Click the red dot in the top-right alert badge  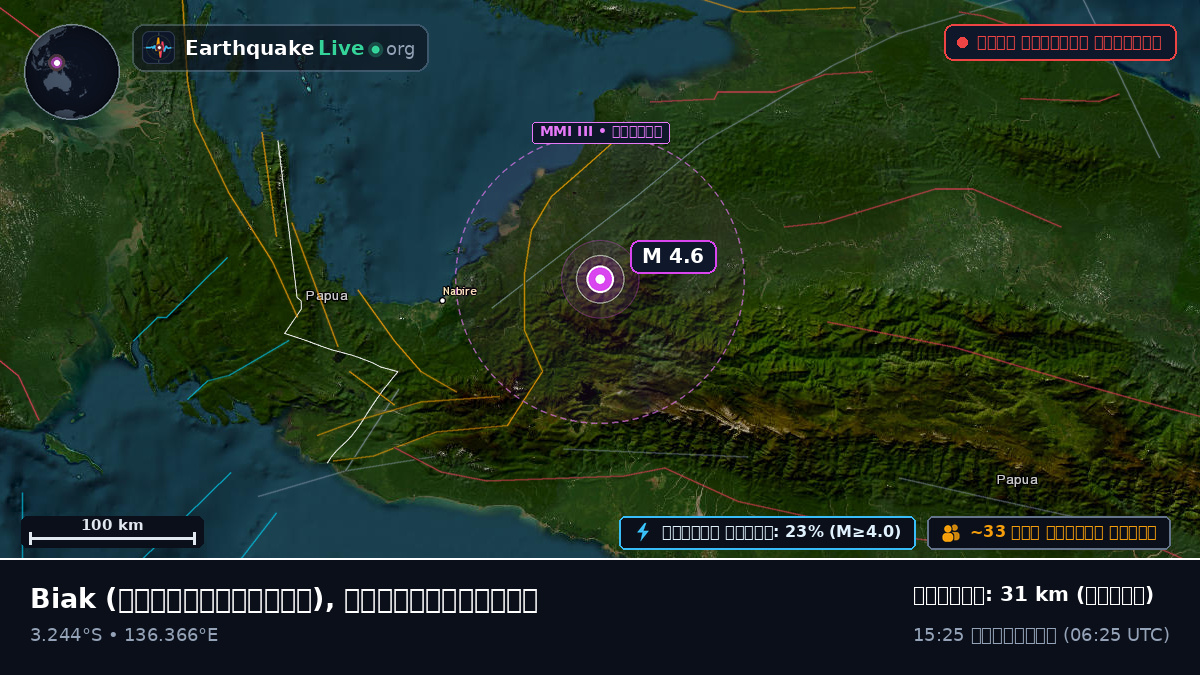pyautogui.click(x=962, y=43)
